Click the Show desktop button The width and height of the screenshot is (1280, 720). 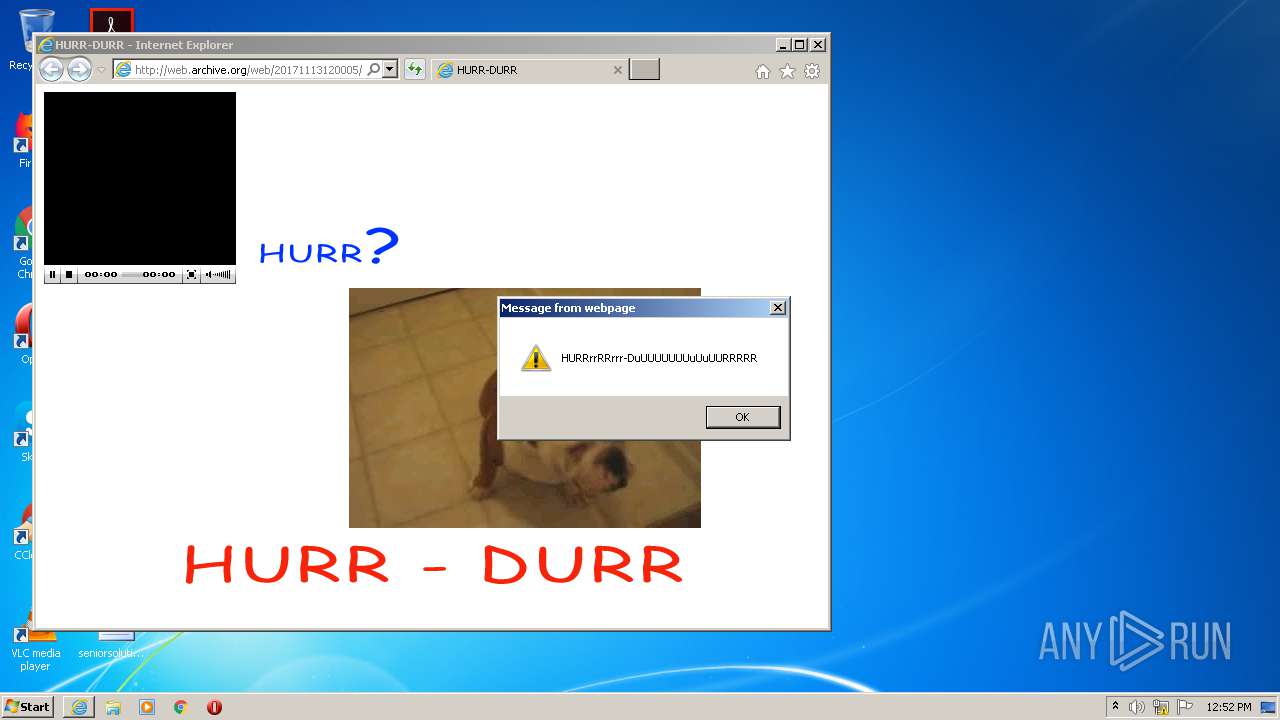(x=1269, y=707)
